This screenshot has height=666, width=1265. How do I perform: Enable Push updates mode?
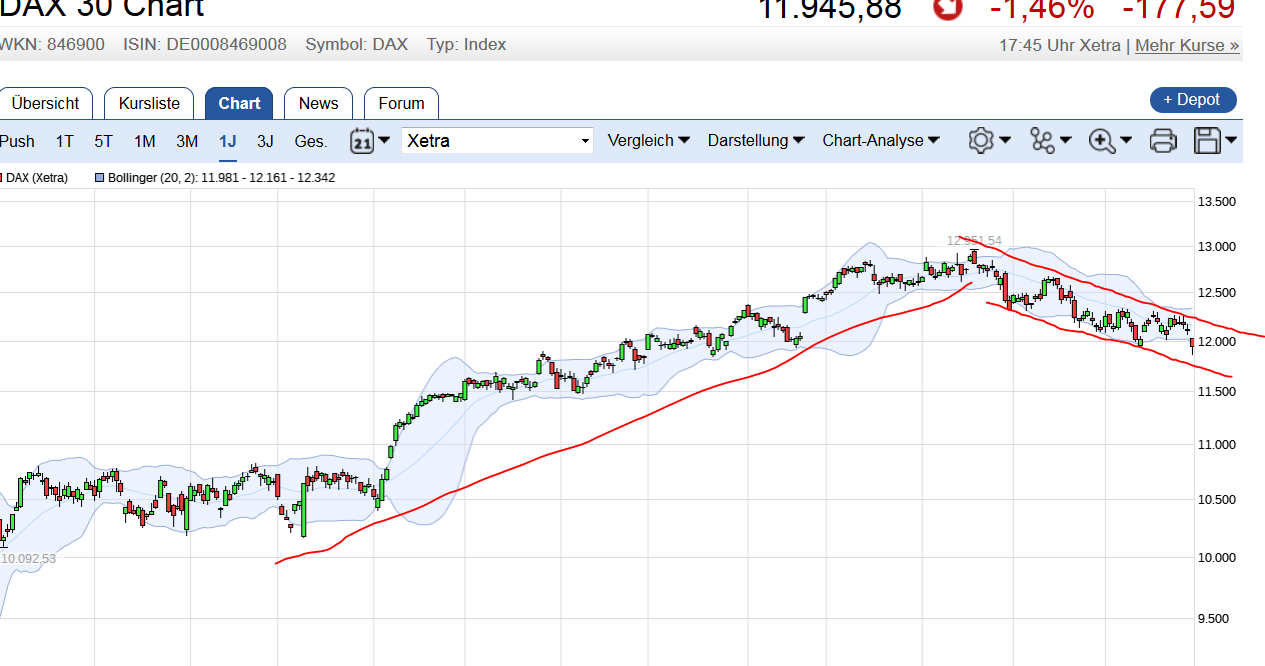pyautogui.click(x=17, y=141)
